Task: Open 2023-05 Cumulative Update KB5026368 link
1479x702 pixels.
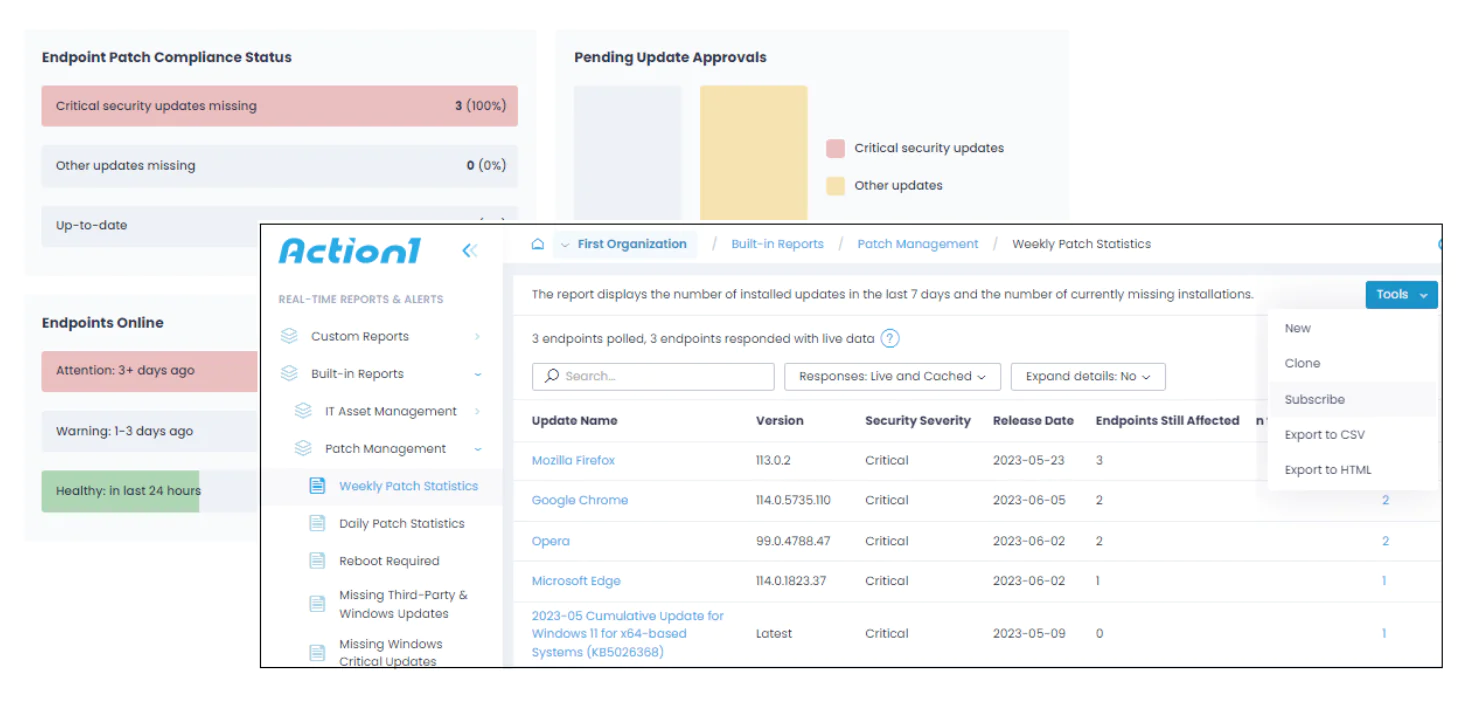Action: pyautogui.click(x=628, y=634)
